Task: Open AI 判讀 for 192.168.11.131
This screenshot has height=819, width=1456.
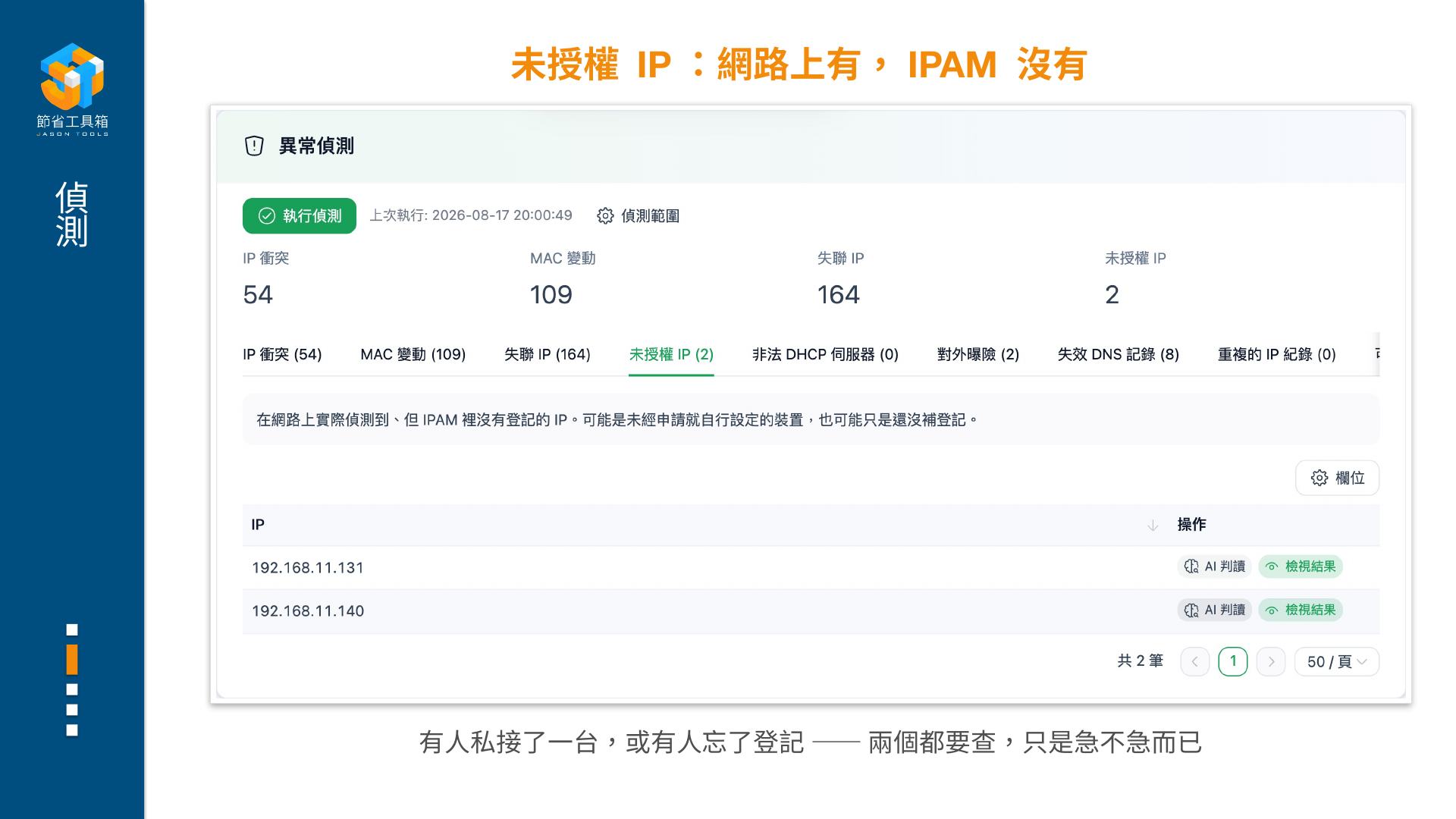Action: click(1214, 566)
